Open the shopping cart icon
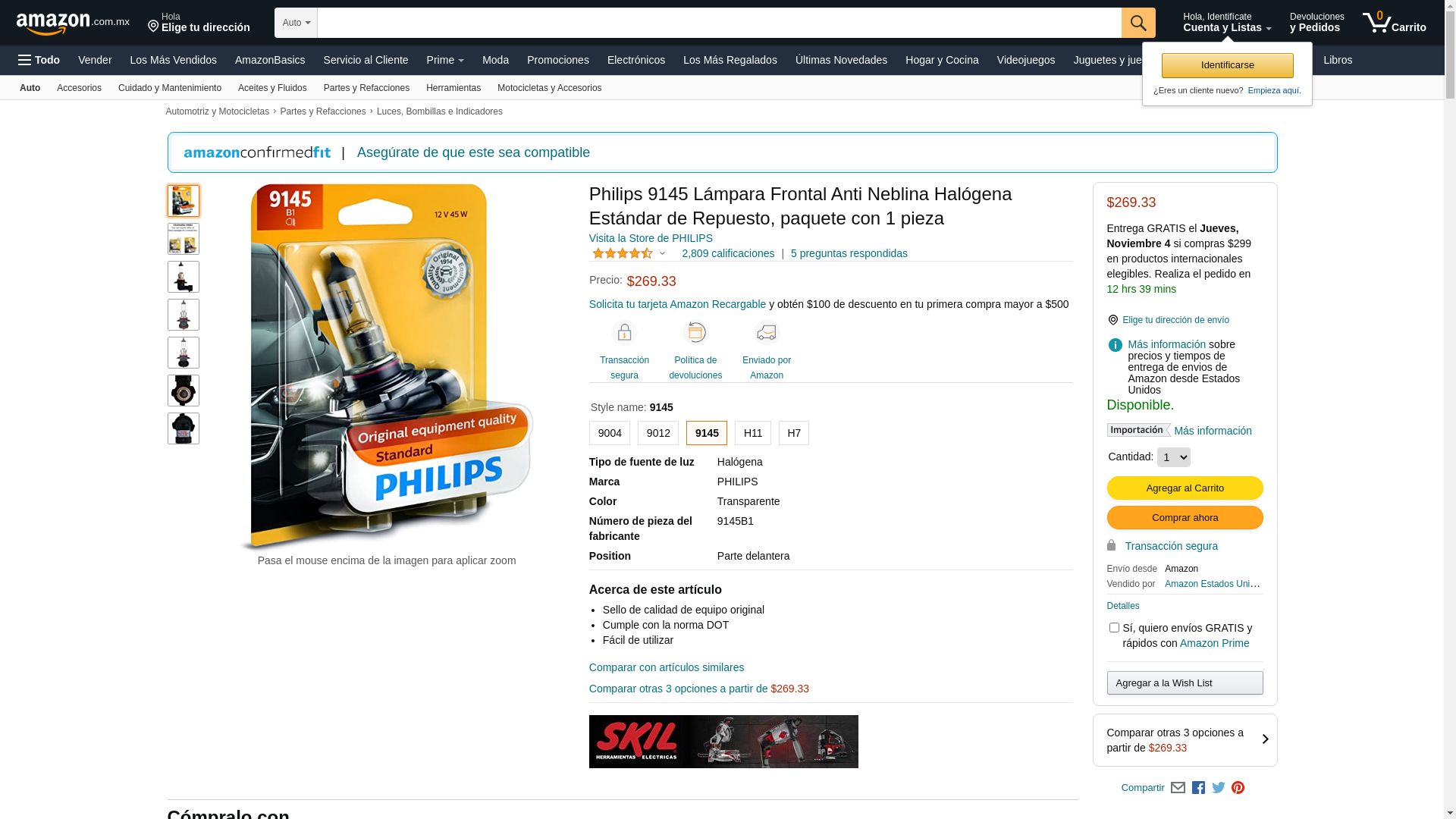Image resolution: width=1456 pixels, height=819 pixels. 1394,23
